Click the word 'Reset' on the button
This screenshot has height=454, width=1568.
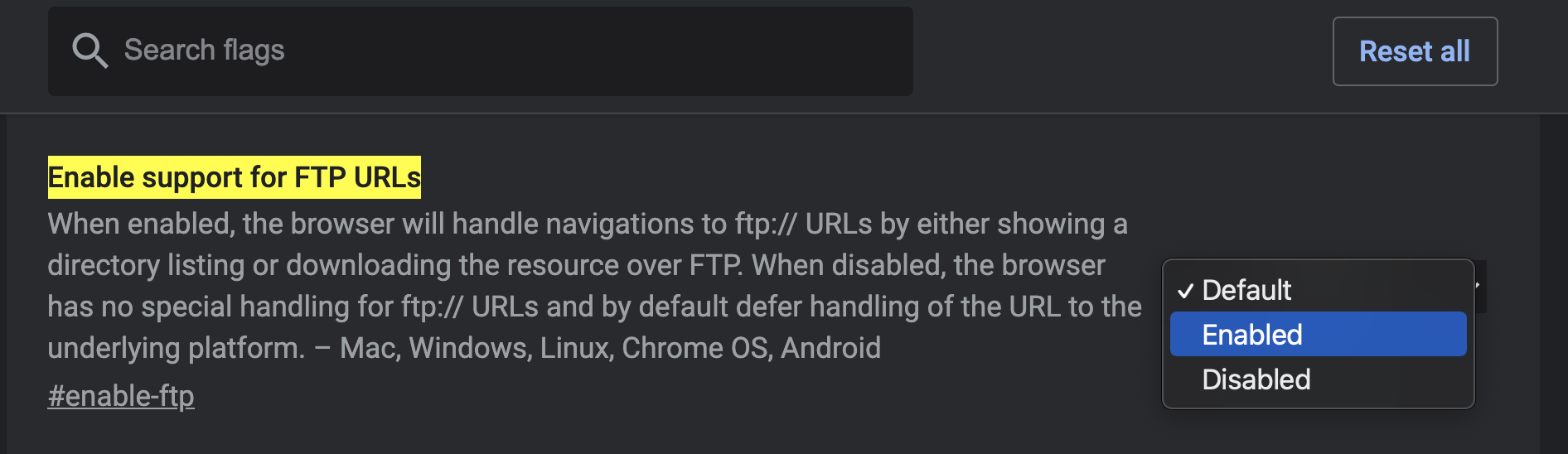[1396, 51]
